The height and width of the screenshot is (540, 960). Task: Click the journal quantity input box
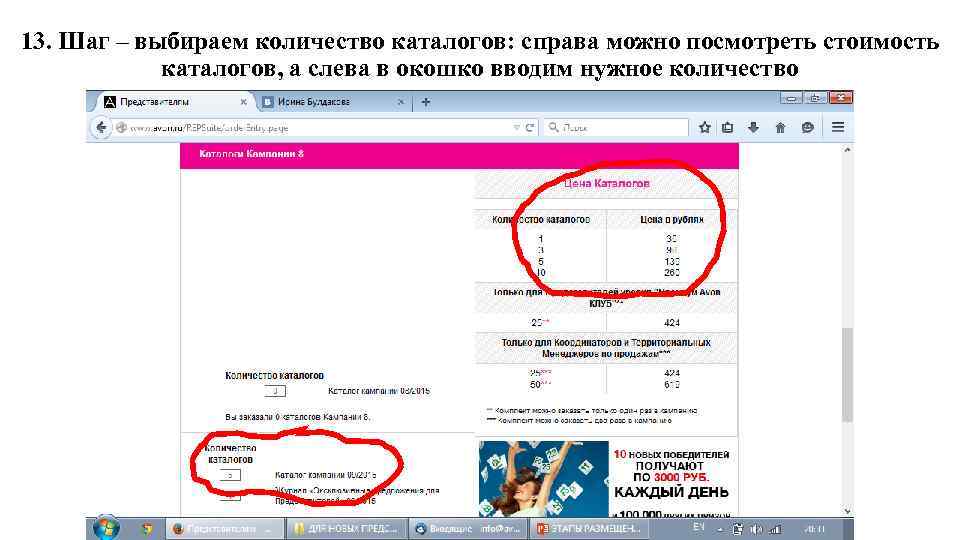230,497
